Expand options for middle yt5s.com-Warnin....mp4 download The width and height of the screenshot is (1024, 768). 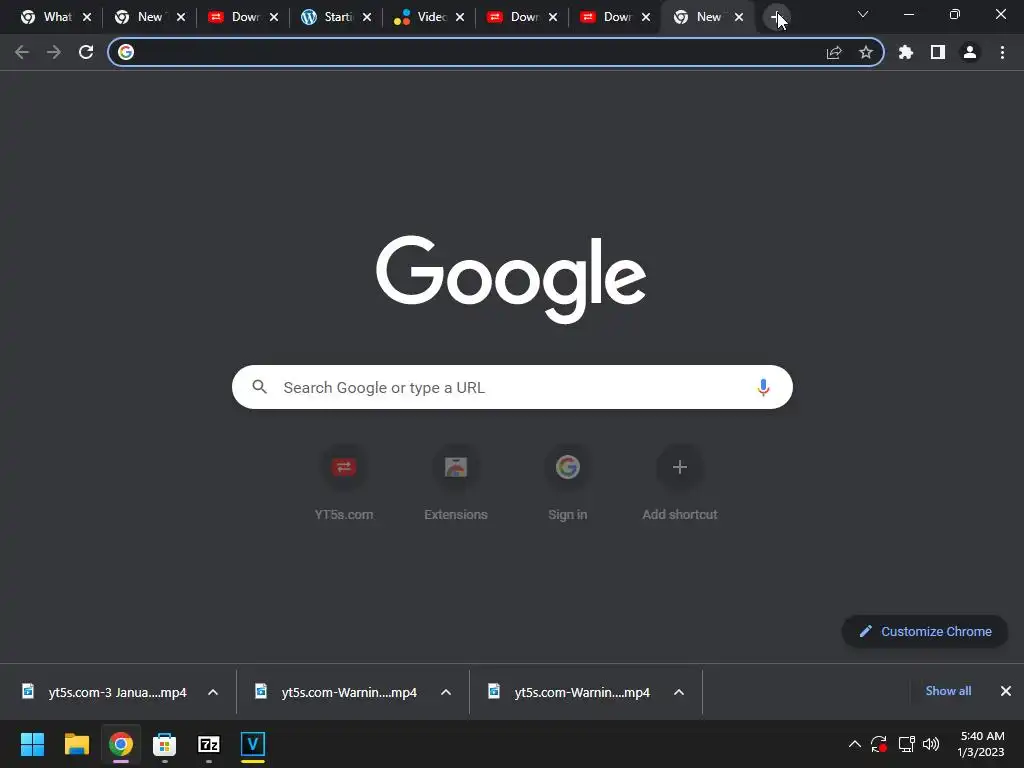tap(446, 692)
